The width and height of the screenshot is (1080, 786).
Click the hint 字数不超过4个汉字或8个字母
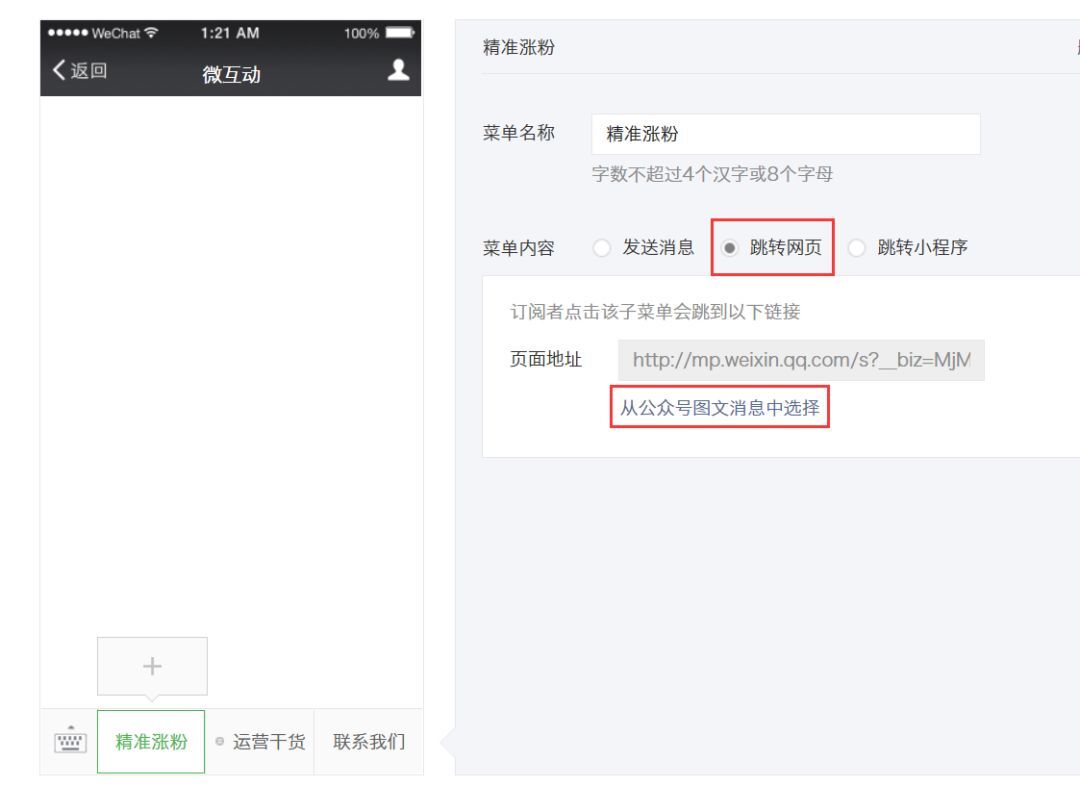click(712, 174)
